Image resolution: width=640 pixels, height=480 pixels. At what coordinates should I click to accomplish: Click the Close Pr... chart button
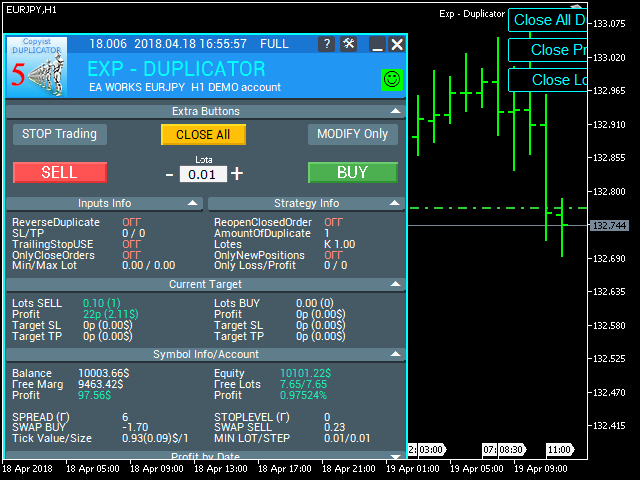pyautogui.click(x=548, y=50)
